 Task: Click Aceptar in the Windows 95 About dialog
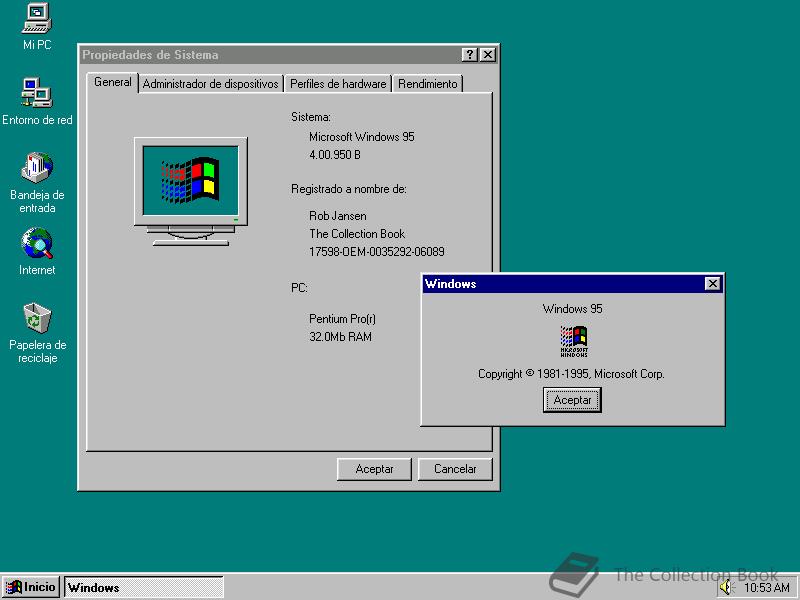tap(571, 399)
